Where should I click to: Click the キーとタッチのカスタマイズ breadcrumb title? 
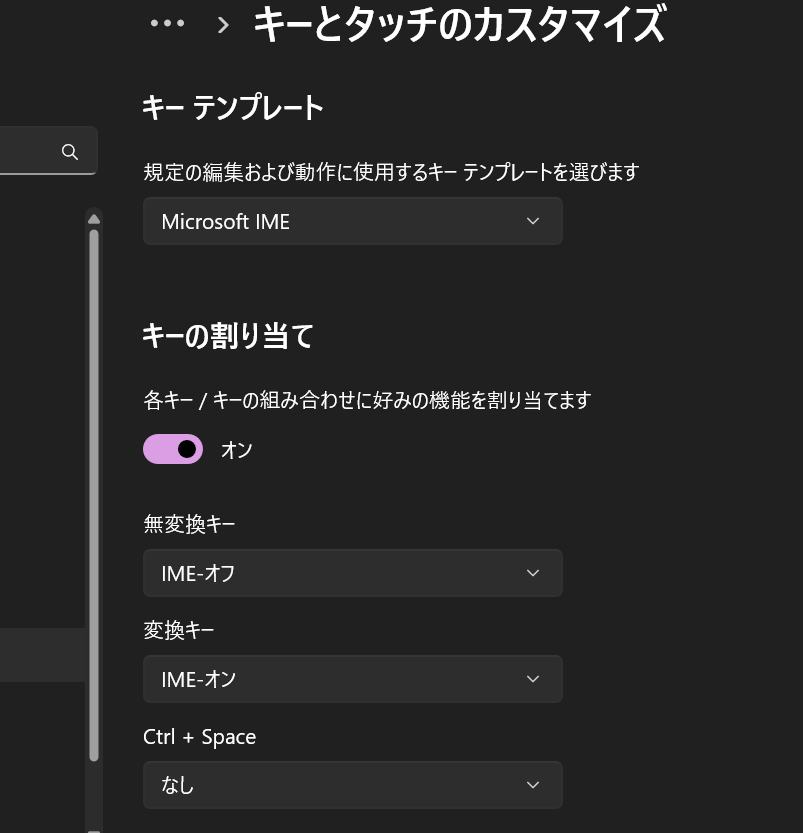(459, 24)
